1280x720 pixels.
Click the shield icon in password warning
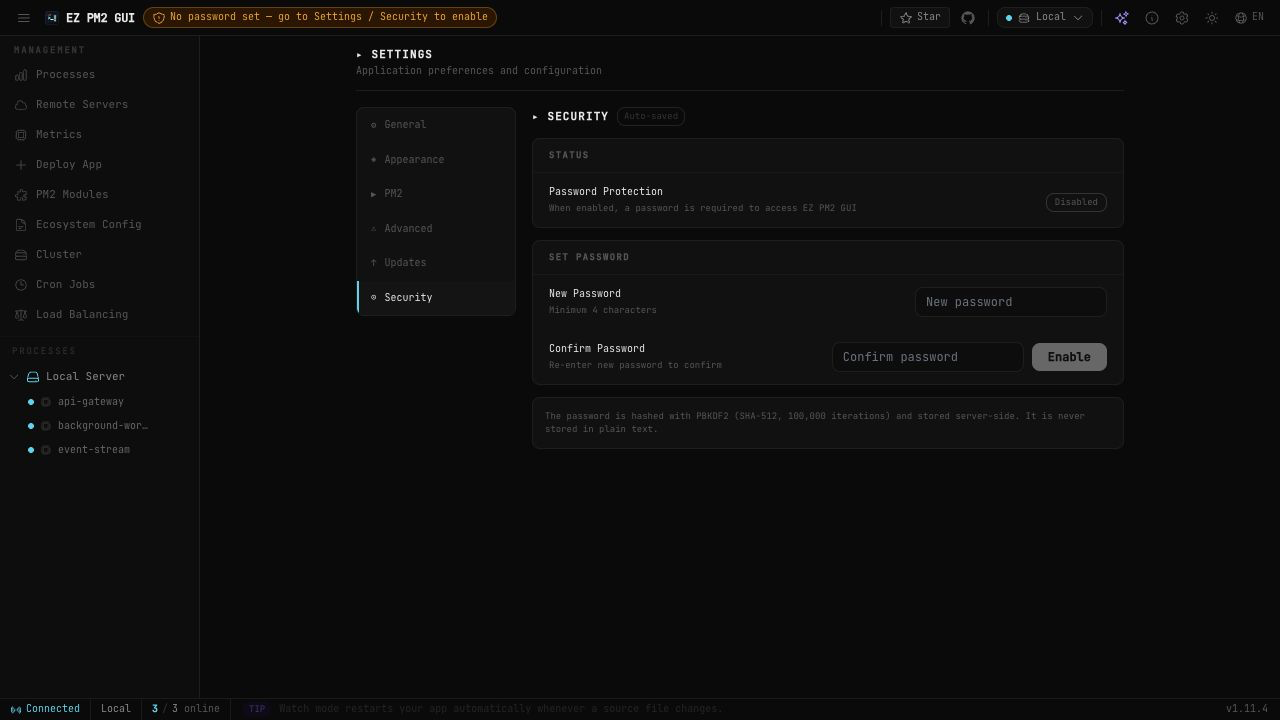pyautogui.click(x=159, y=18)
